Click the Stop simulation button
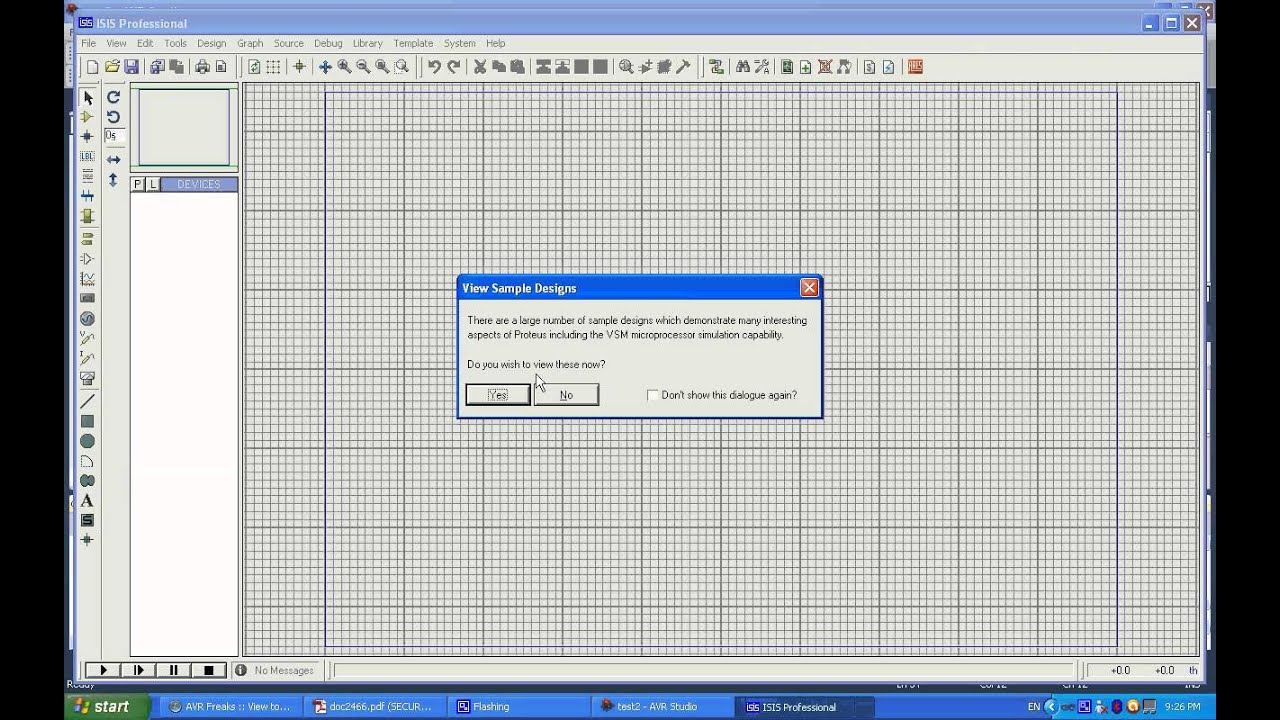This screenshot has width=1280, height=720. coord(208,670)
